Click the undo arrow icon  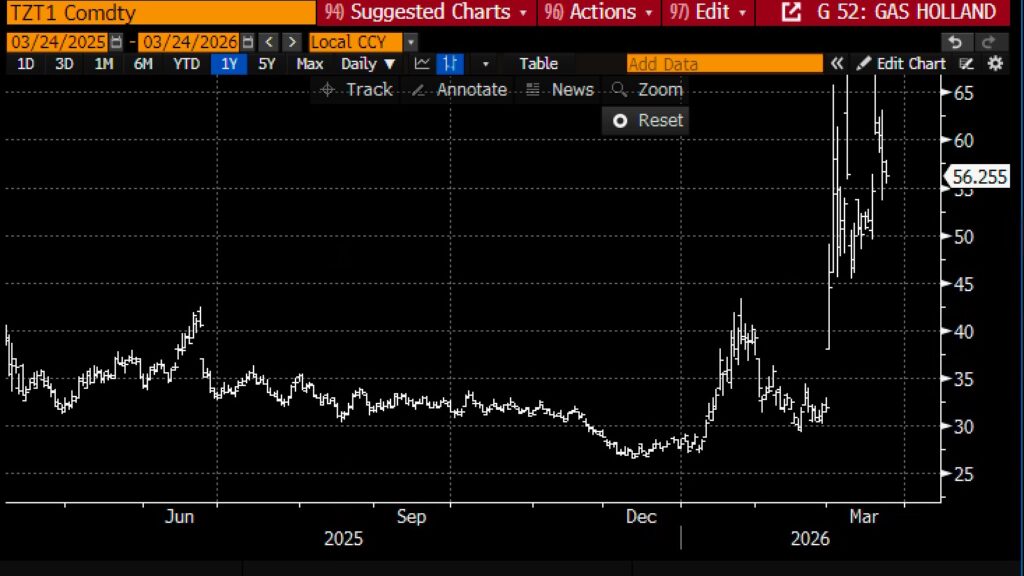[955, 42]
